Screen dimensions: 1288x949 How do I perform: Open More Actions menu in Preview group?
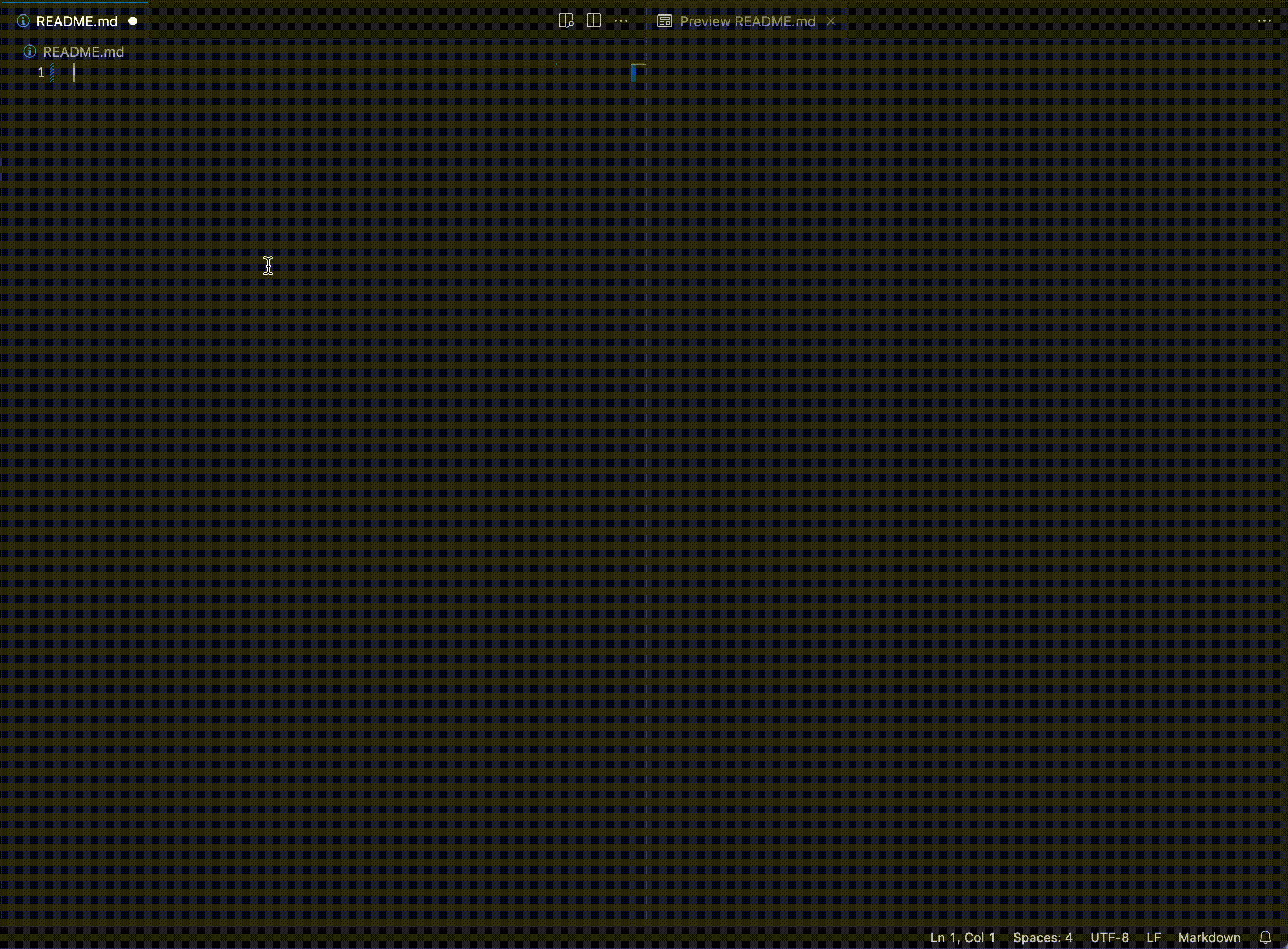tap(1264, 21)
